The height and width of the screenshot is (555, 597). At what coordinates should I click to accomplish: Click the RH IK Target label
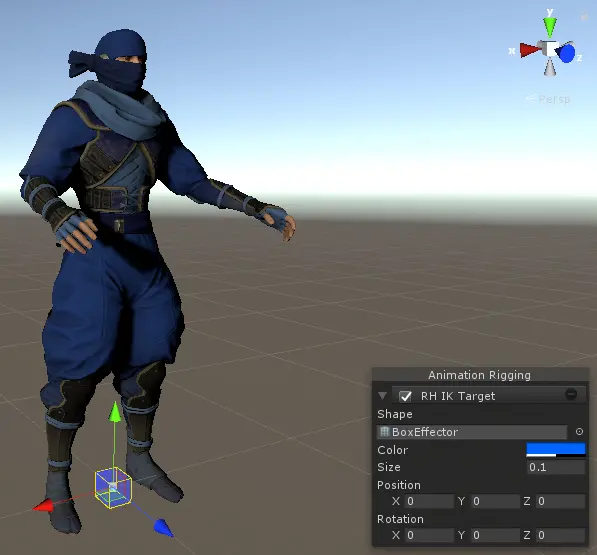coord(458,396)
